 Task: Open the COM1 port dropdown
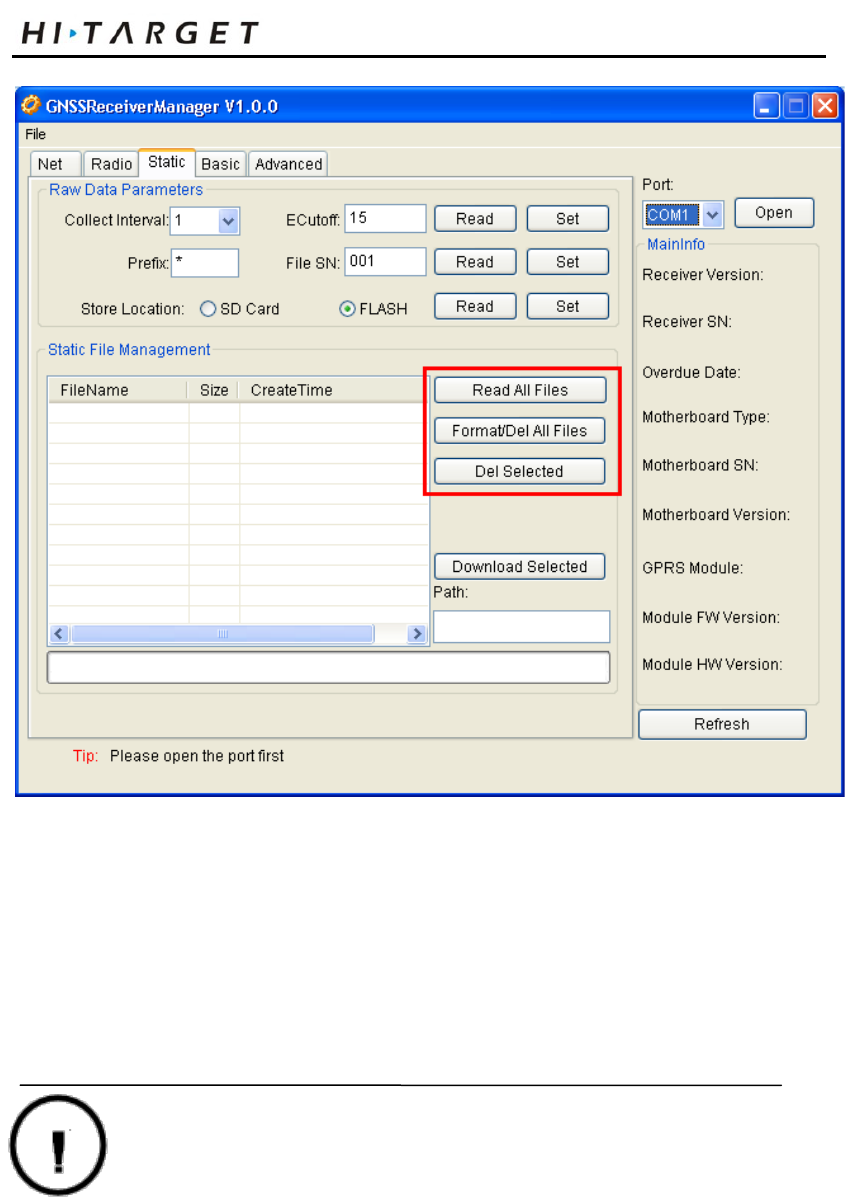pos(712,214)
